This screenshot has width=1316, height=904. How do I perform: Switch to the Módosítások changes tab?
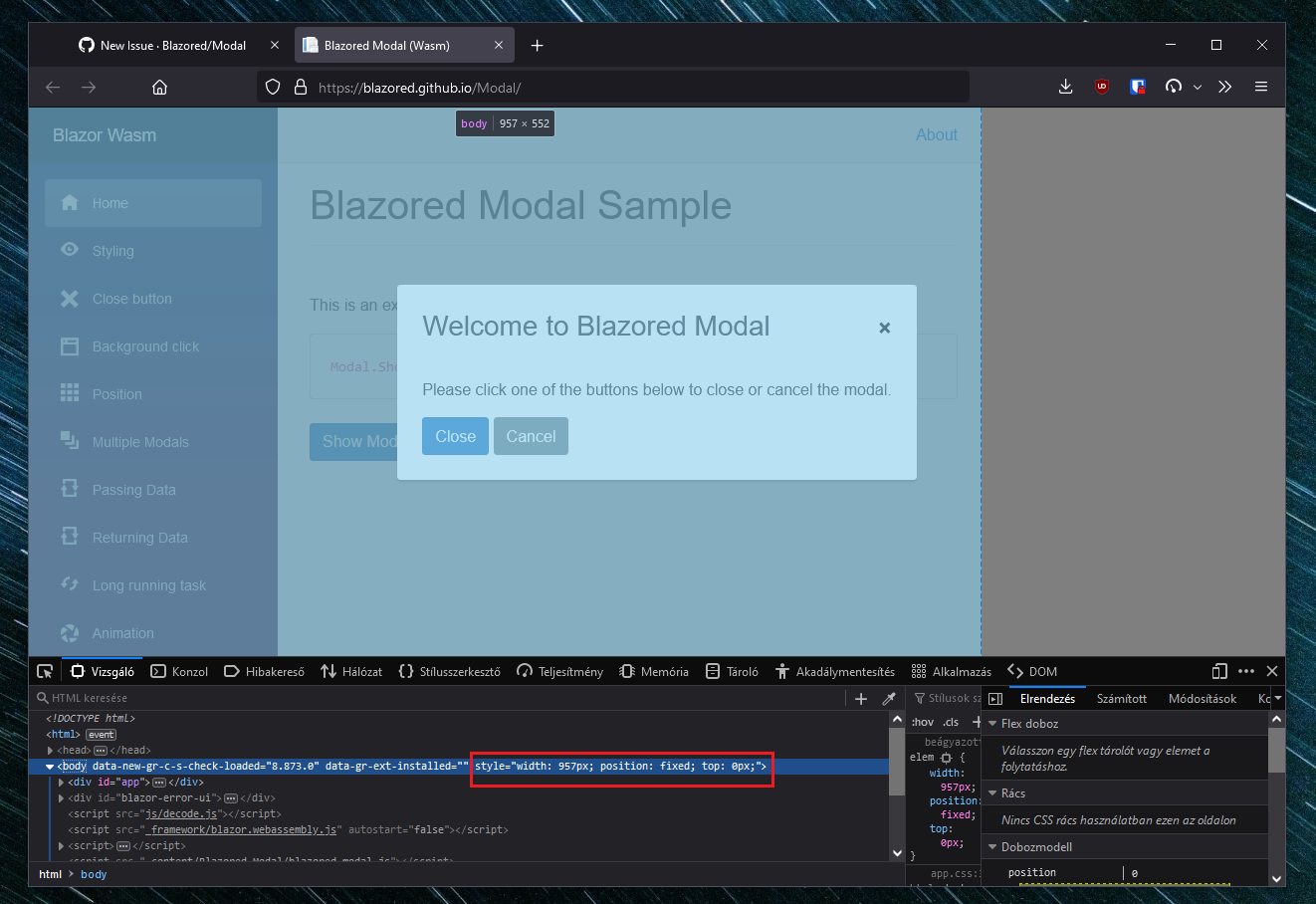(x=1203, y=699)
